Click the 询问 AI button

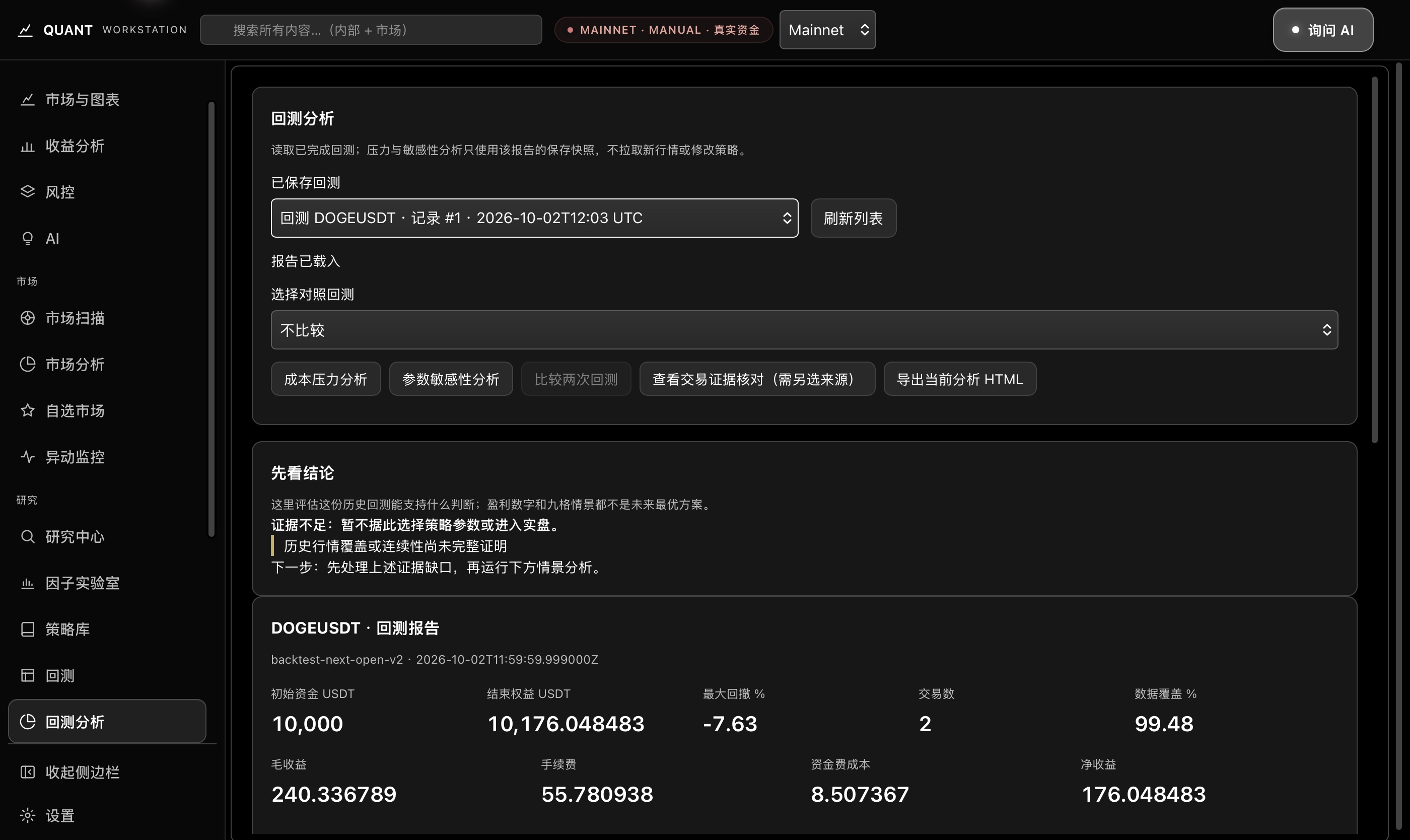(1323, 30)
